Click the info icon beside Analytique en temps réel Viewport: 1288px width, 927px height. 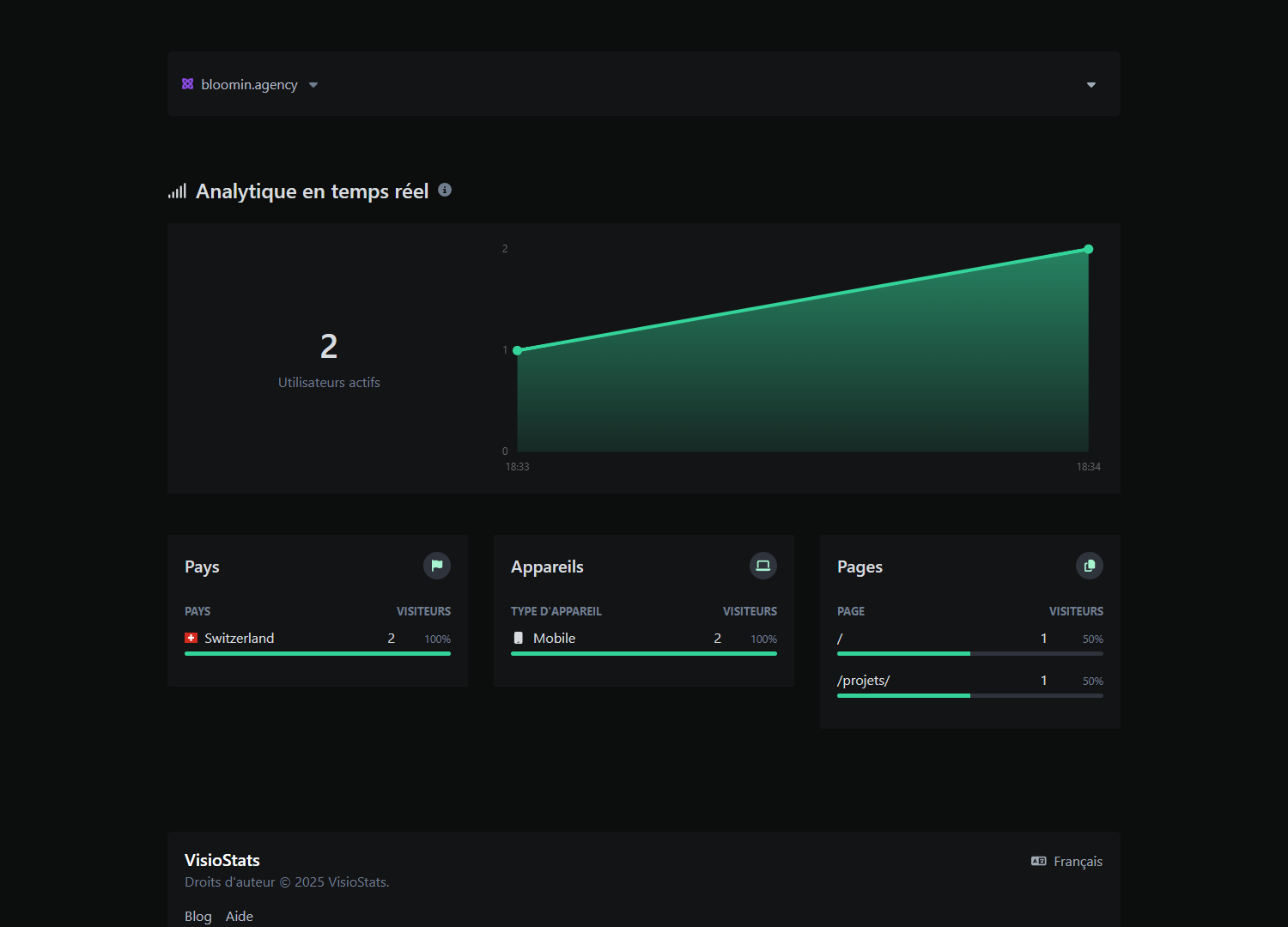[x=445, y=190]
